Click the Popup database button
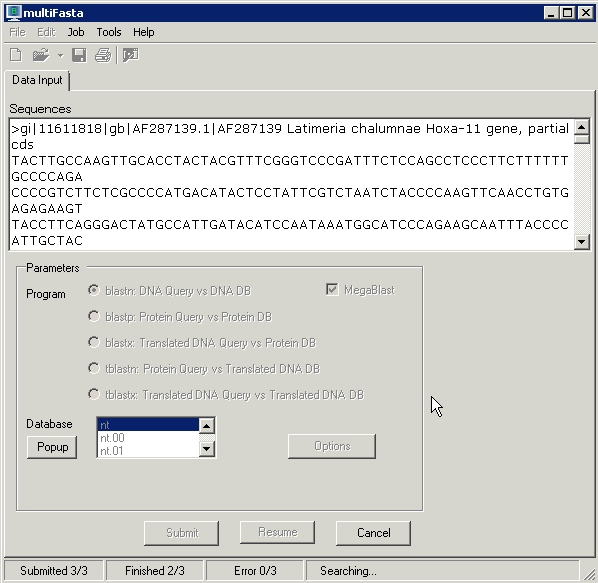598x583 pixels. tap(52, 447)
